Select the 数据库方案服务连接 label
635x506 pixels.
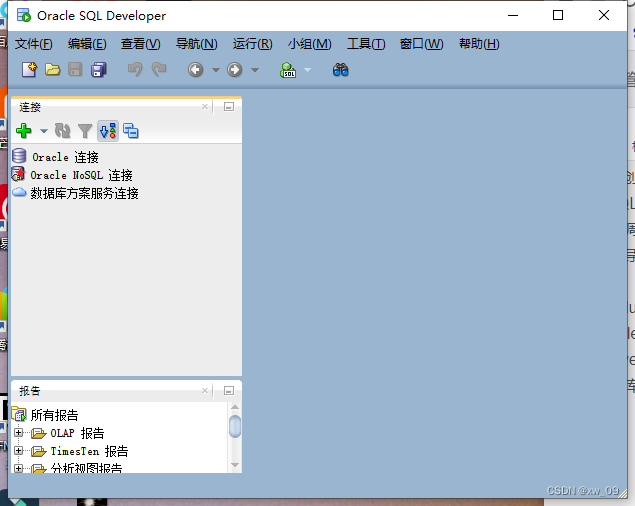click(x=84, y=193)
